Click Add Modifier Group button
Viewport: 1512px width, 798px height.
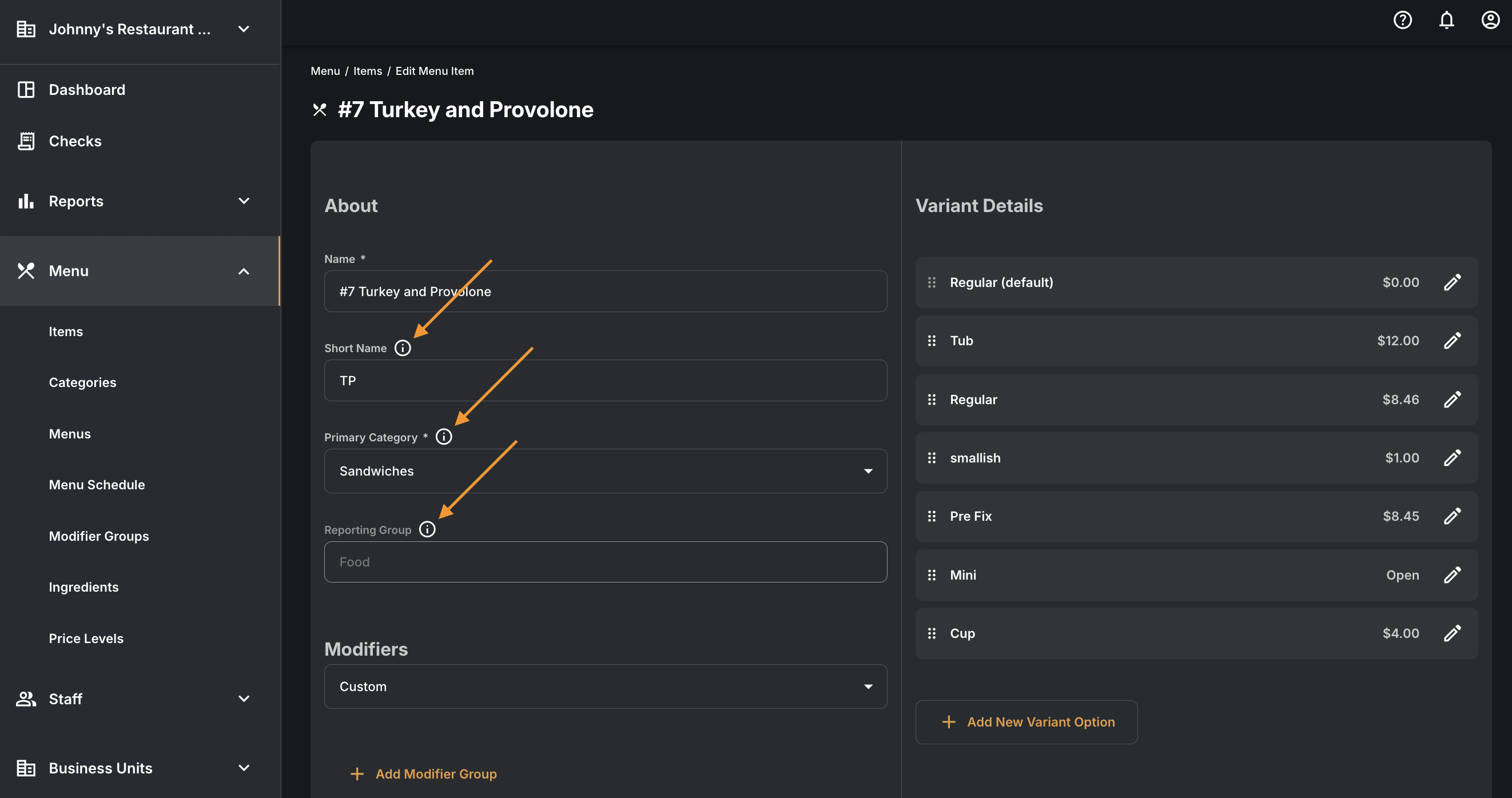[x=423, y=774]
